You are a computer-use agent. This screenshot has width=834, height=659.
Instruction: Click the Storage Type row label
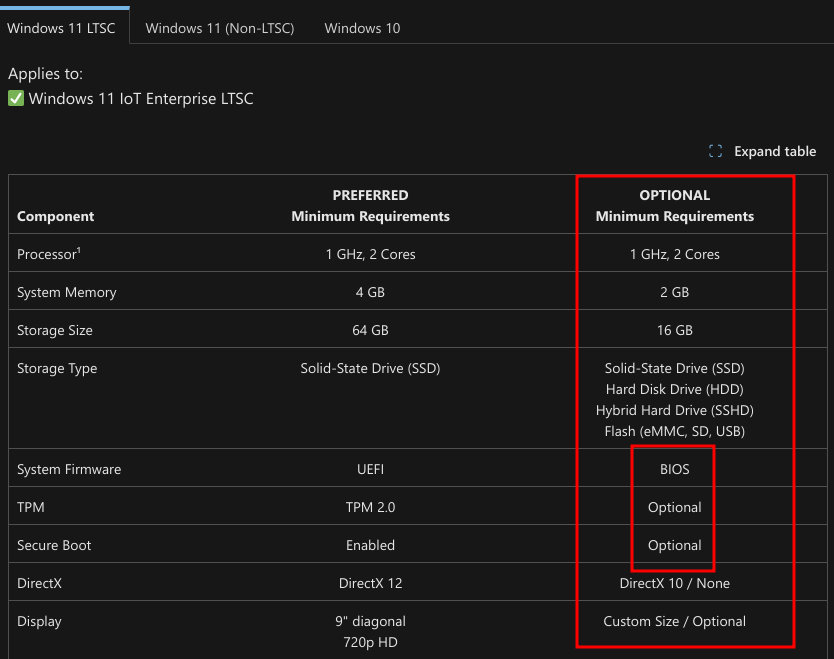[57, 369]
